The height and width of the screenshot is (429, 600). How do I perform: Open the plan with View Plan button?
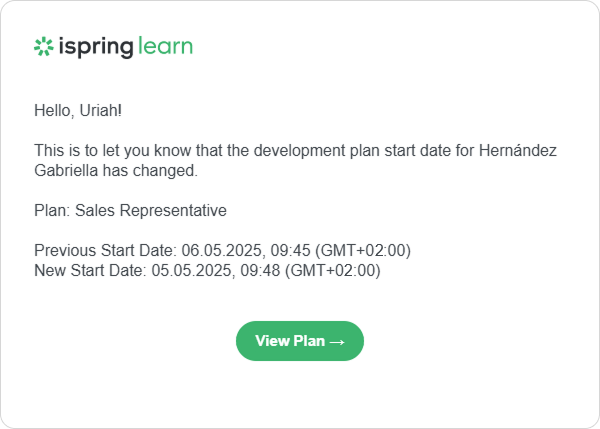click(299, 341)
